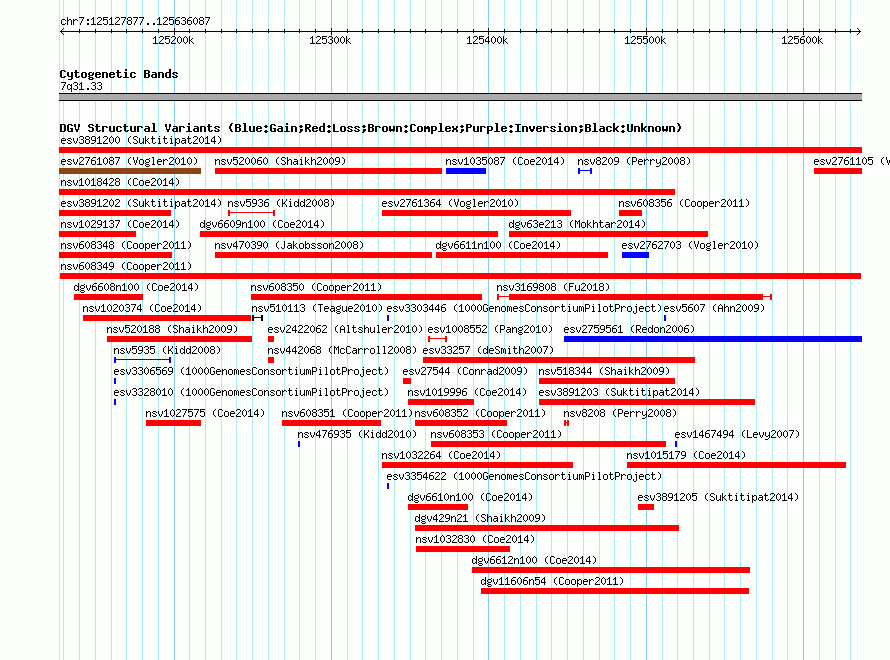Open the Cytogenetic Bands track title
Viewport: 890px width, 660px height.
pos(119,74)
